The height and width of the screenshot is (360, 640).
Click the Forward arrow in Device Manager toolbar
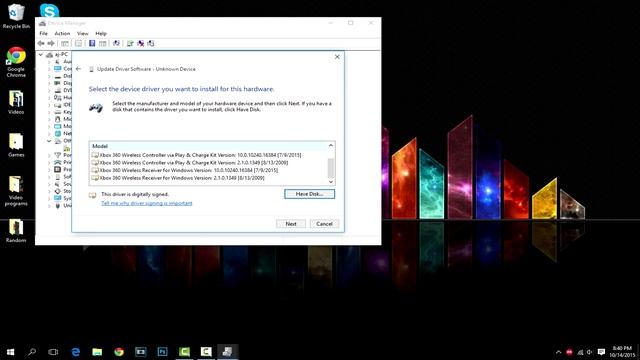tap(51, 43)
